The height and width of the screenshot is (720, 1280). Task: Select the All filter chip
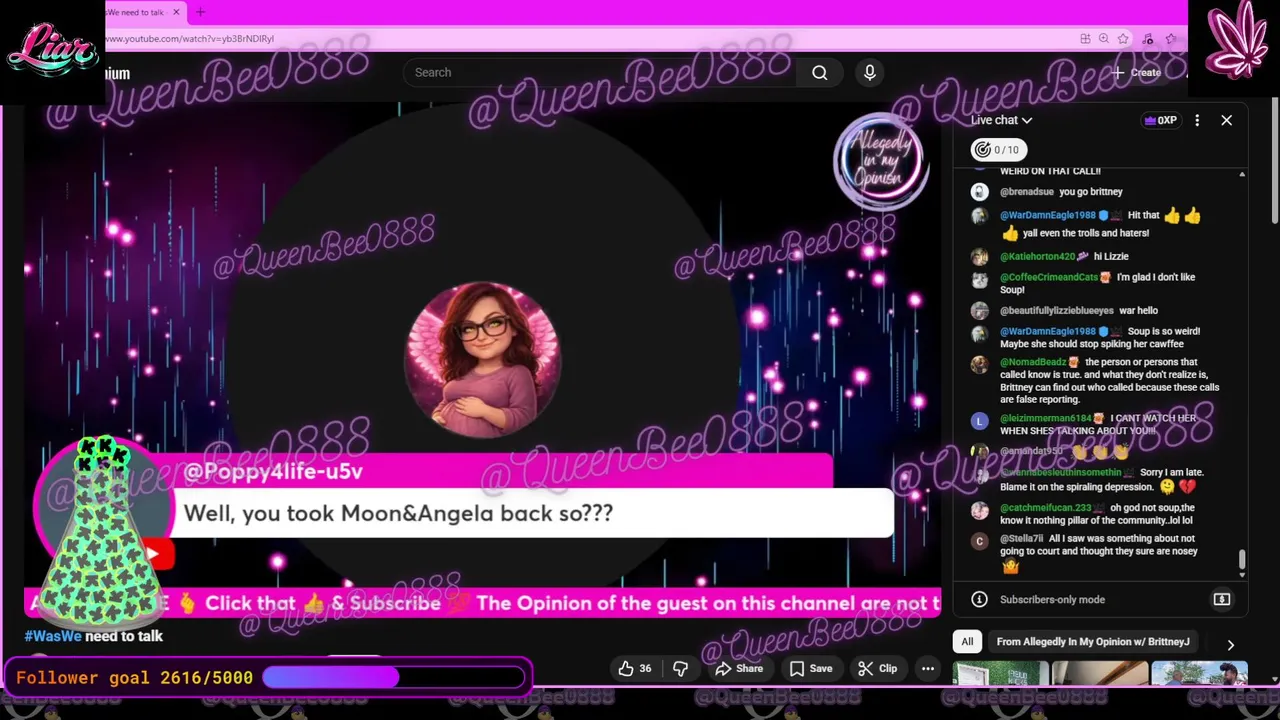tap(967, 642)
